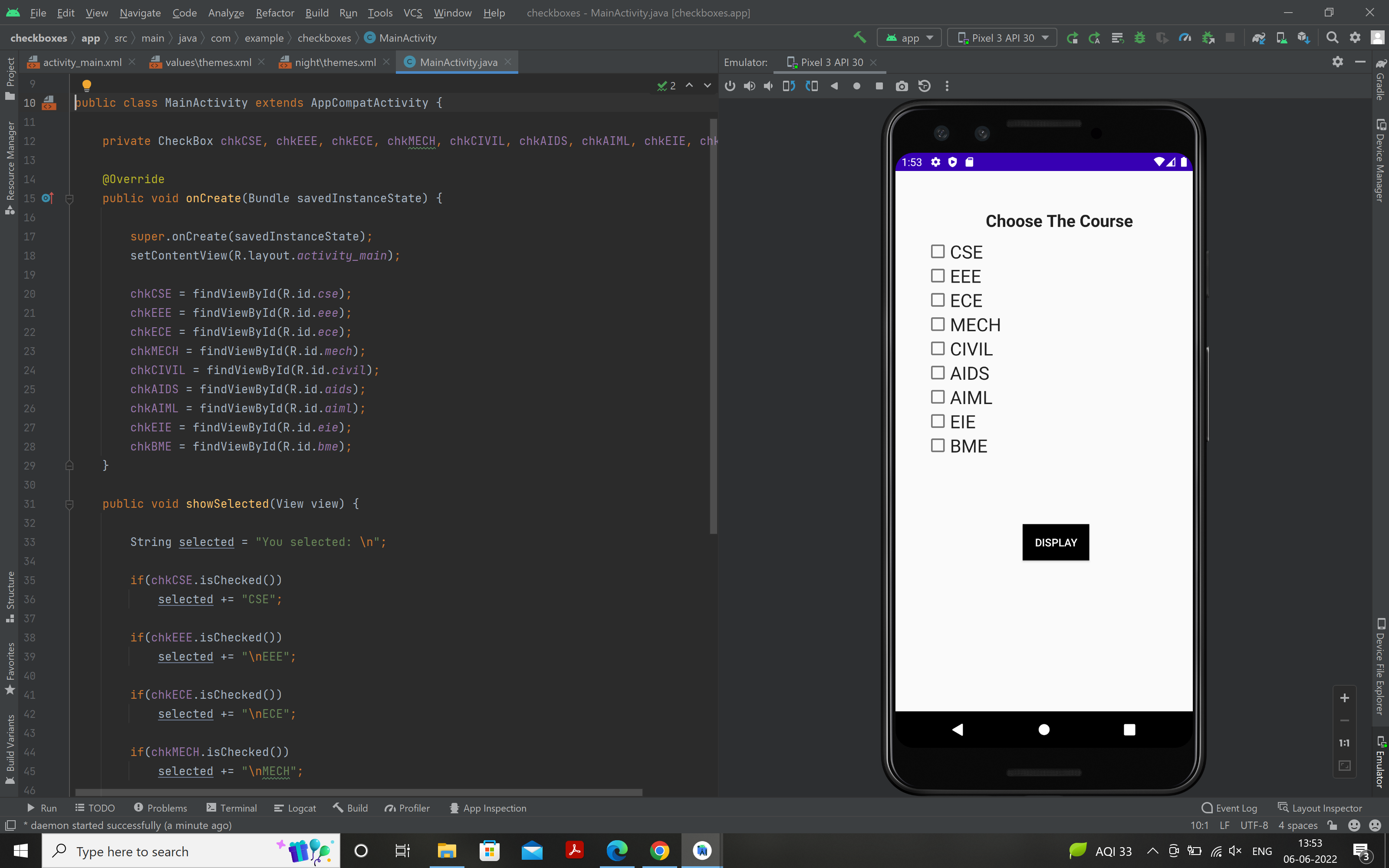Open the Pixel 3 API 30 device dropdown
This screenshot has width=1389, height=868.
[1002, 38]
